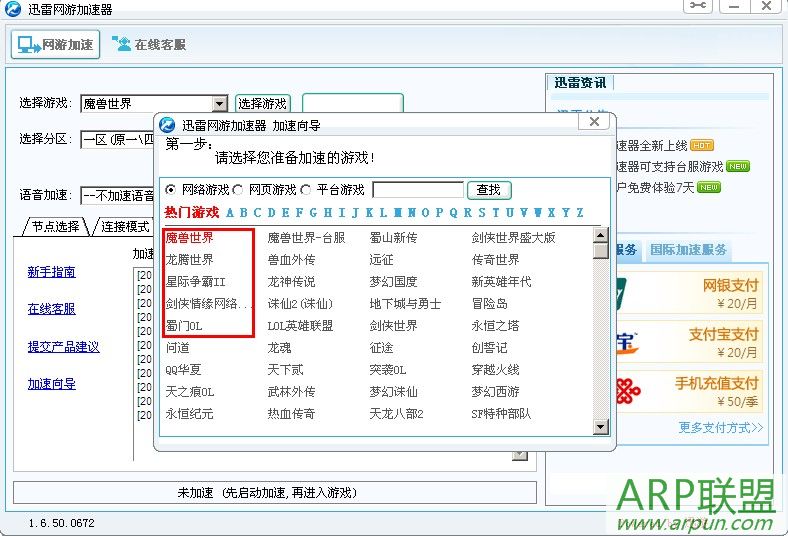Choose game 冒险岛
Image resolution: width=788 pixels, height=536 pixels.
point(489,304)
